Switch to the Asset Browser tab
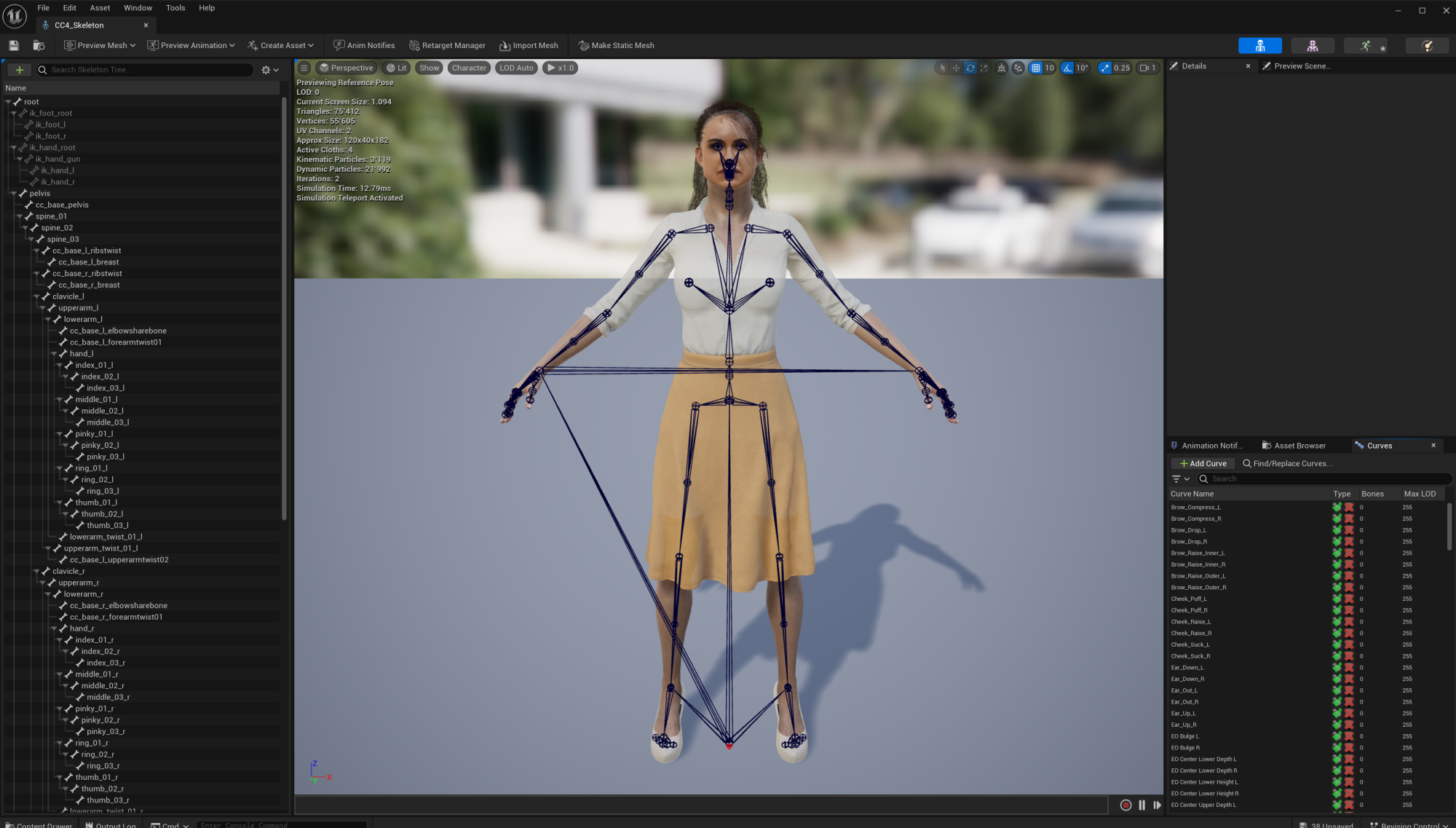This screenshot has height=828, width=1456. (x=1294, y=446)
